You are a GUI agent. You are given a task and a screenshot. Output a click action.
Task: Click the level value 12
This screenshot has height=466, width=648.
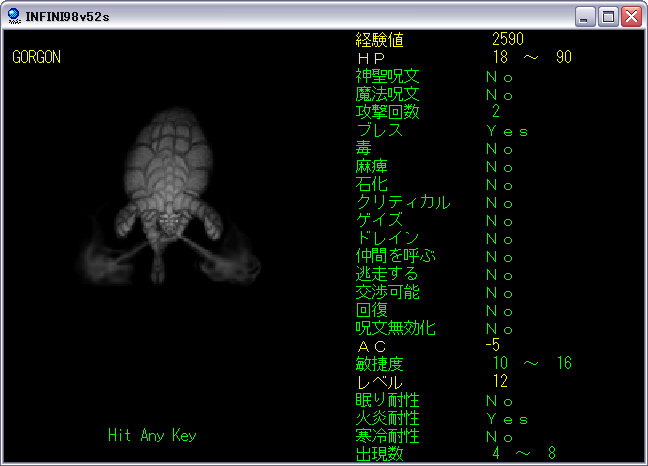click(500, 381)
